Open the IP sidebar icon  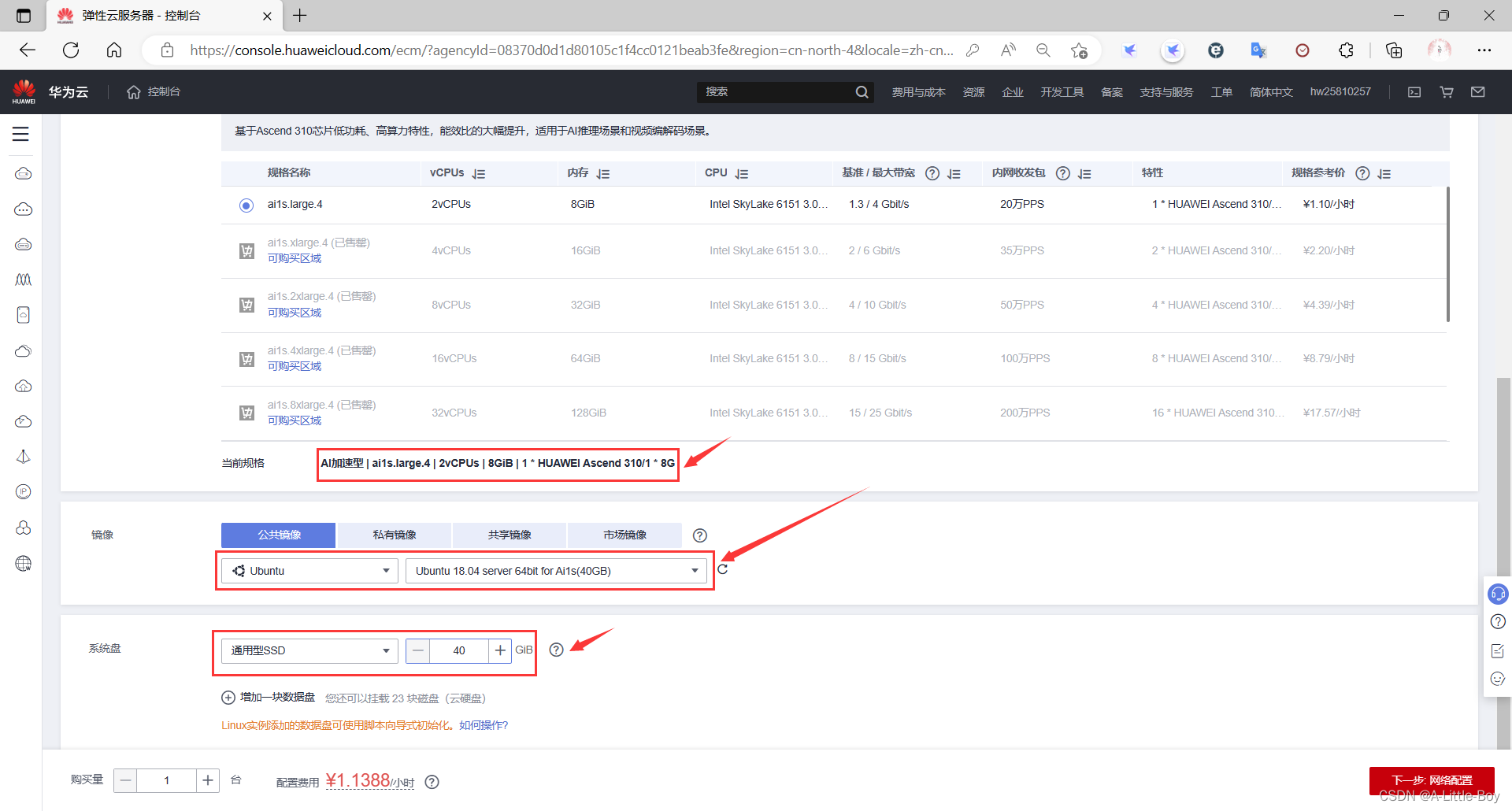tap(24, 492)
